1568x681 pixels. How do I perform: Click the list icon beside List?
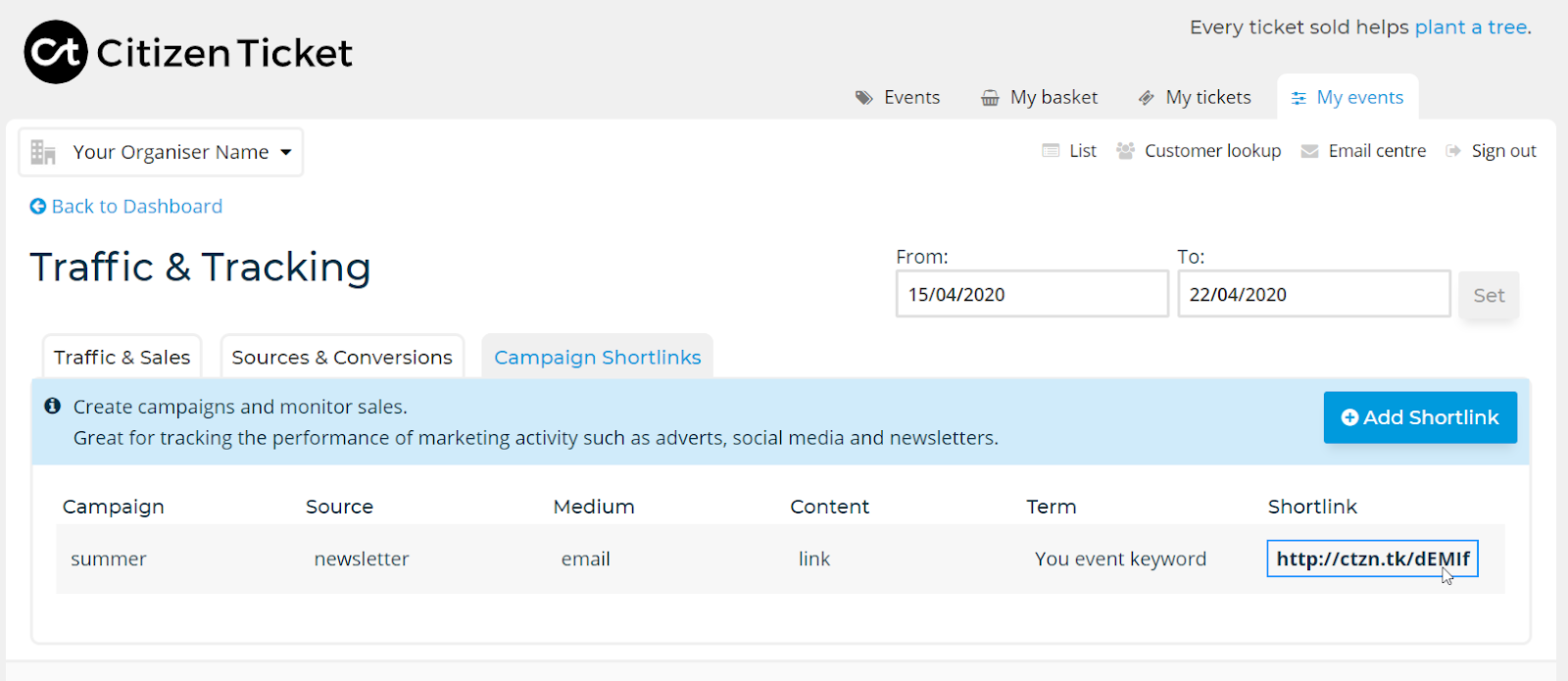click(1051, 151)
